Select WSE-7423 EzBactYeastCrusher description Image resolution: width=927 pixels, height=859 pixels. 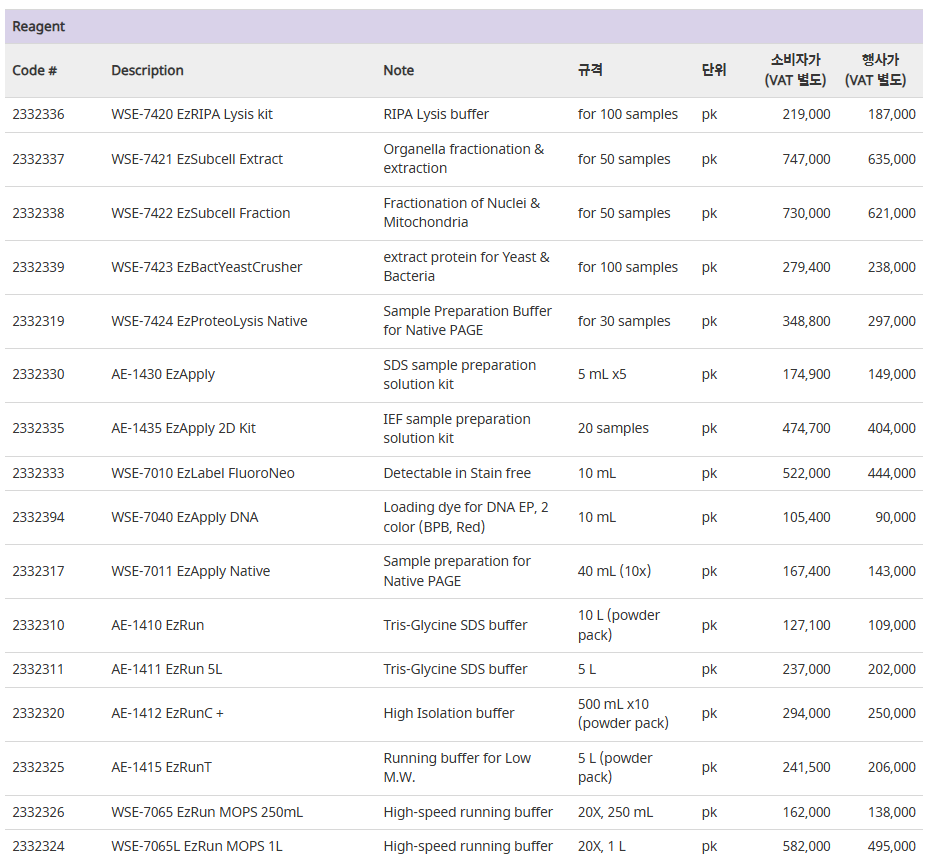[x=206, y=267]
